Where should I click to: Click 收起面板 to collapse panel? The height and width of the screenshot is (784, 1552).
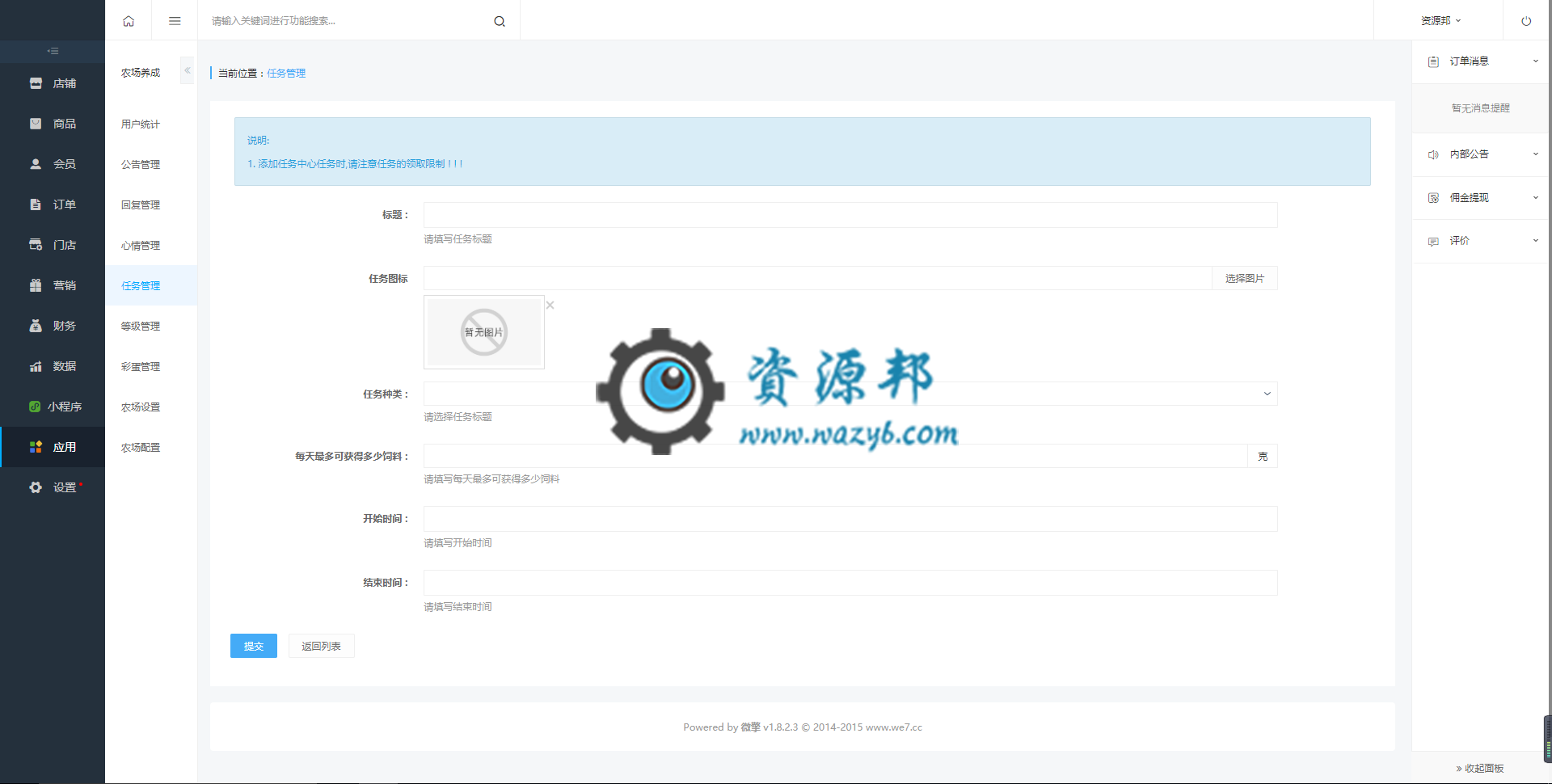[1480, 768]
